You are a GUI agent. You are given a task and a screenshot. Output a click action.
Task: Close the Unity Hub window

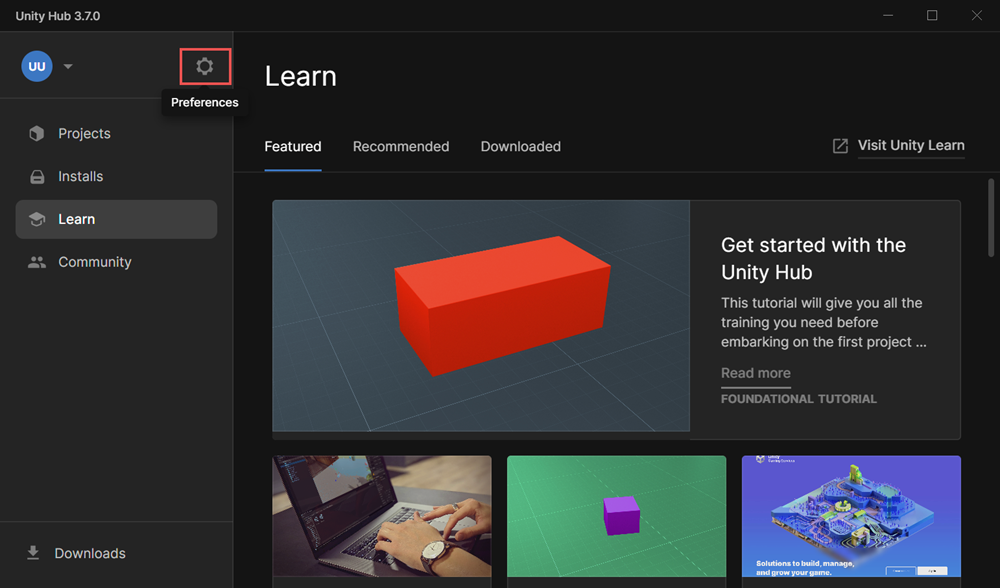(x=976, y=15)
